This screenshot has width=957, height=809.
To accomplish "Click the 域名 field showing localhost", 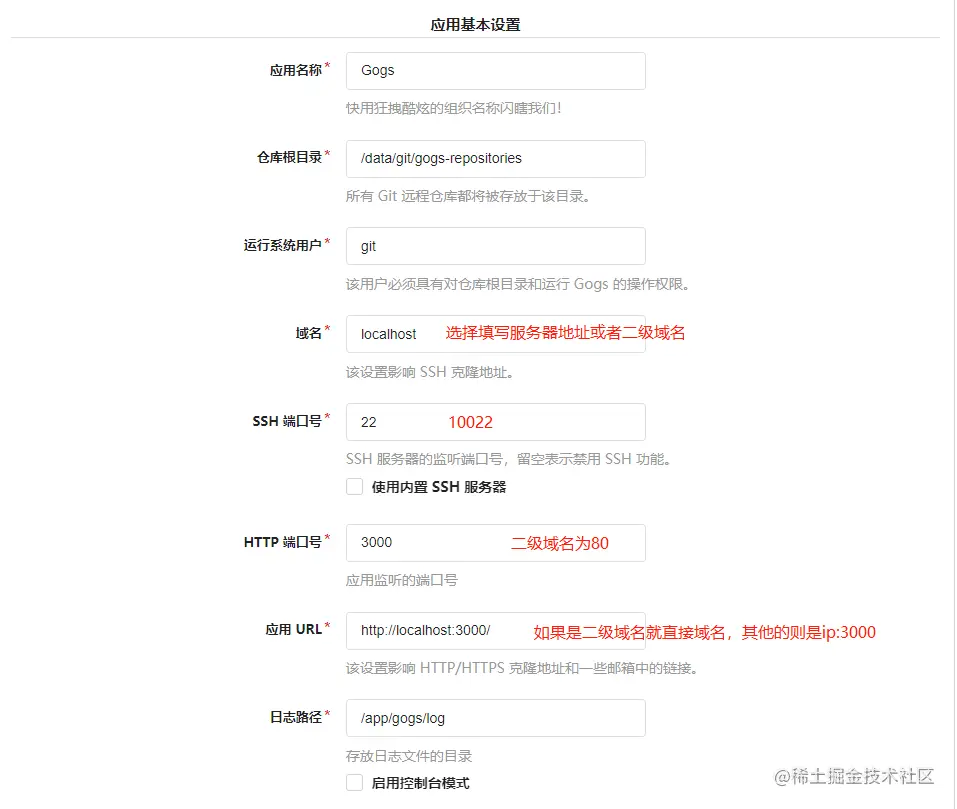I will tap(496, 334).
